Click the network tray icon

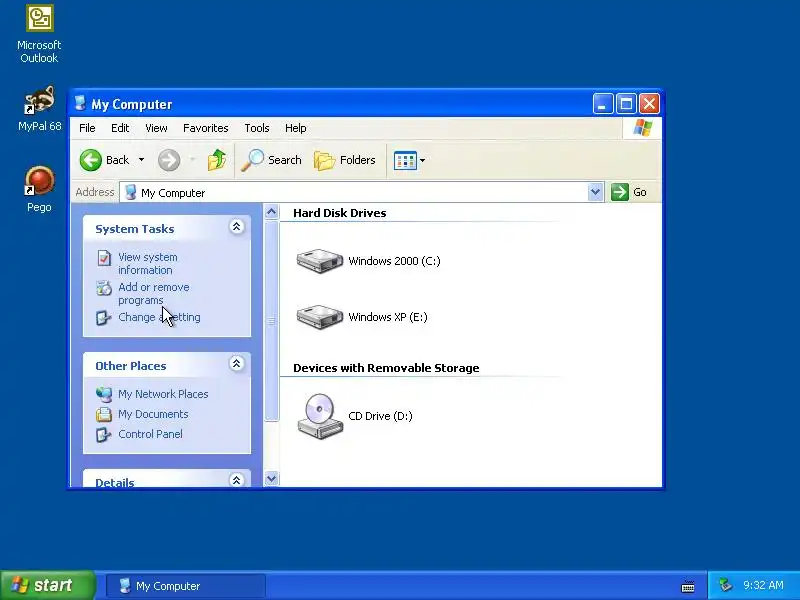coord(724,585)
